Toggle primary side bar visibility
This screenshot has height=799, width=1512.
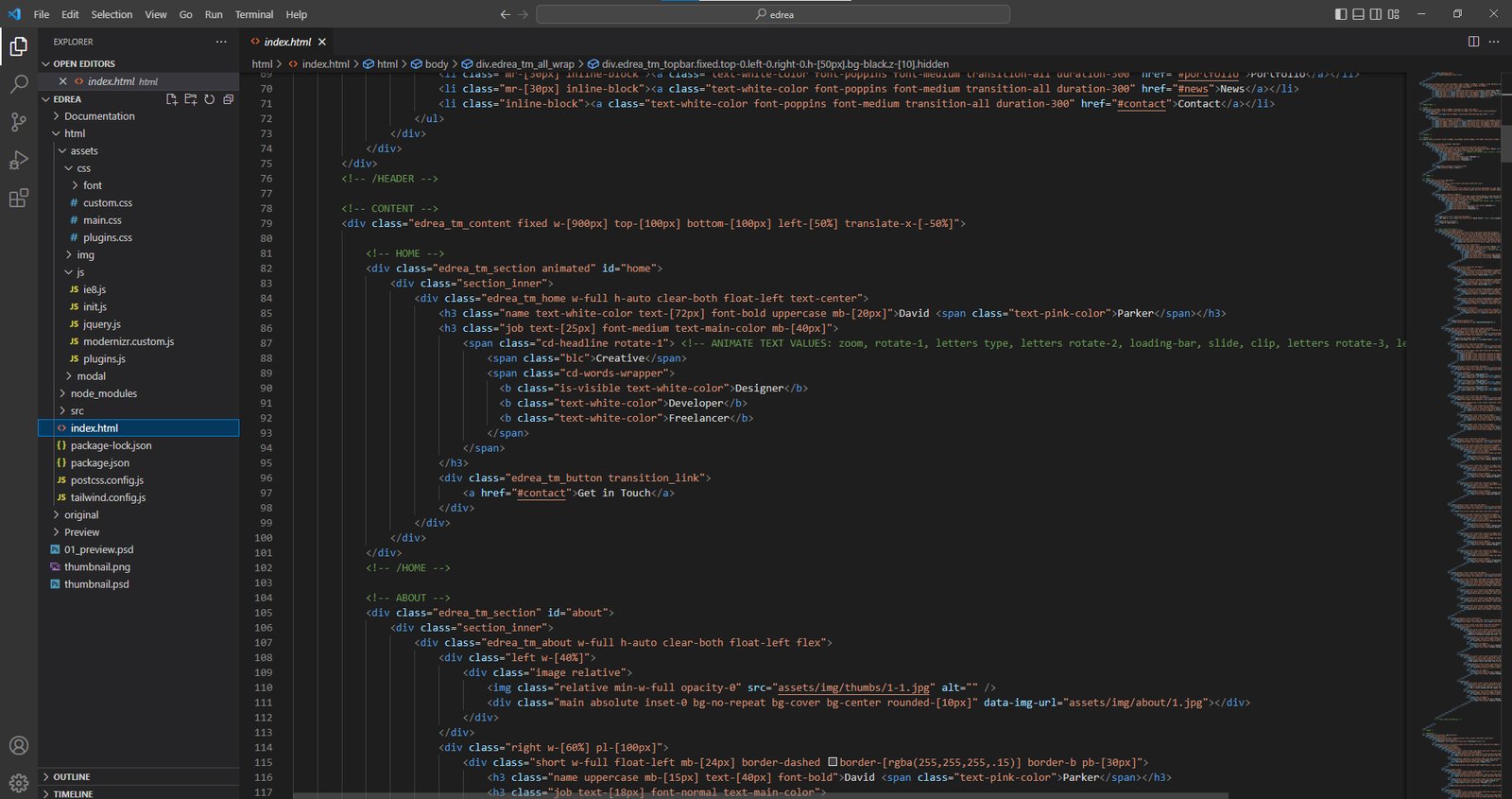(x=1341, y=14)
